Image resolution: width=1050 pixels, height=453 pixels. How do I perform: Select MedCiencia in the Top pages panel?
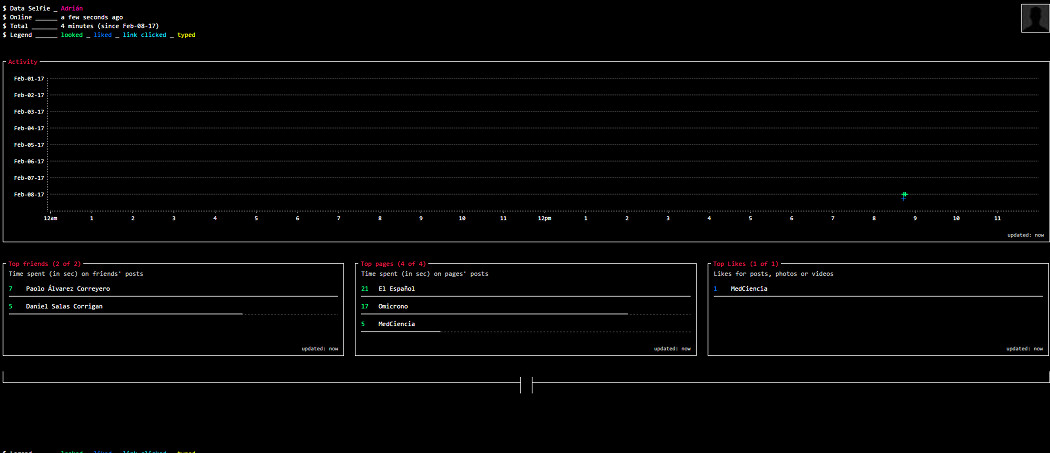396,324
